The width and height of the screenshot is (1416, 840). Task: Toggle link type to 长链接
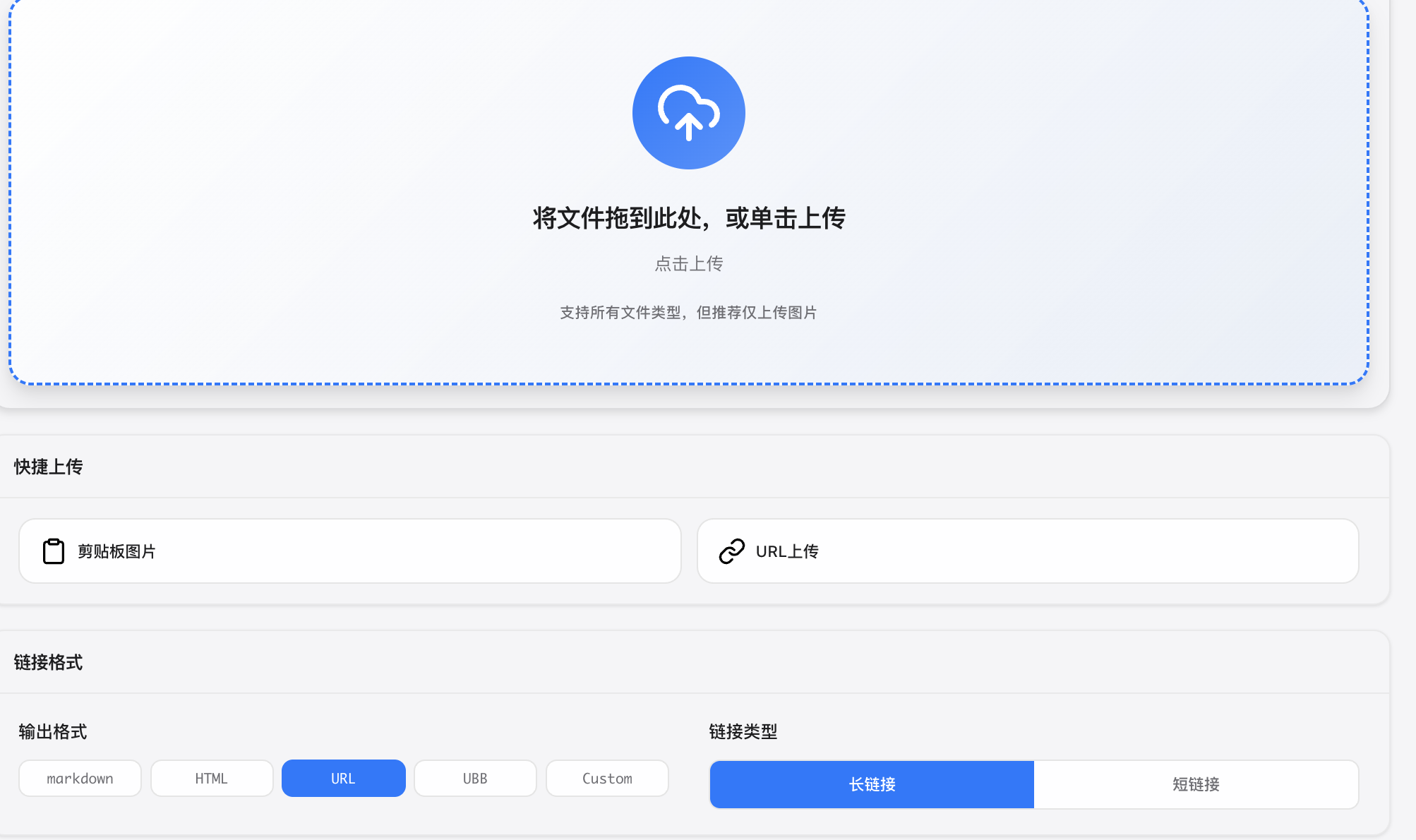(x=872, y=784)
